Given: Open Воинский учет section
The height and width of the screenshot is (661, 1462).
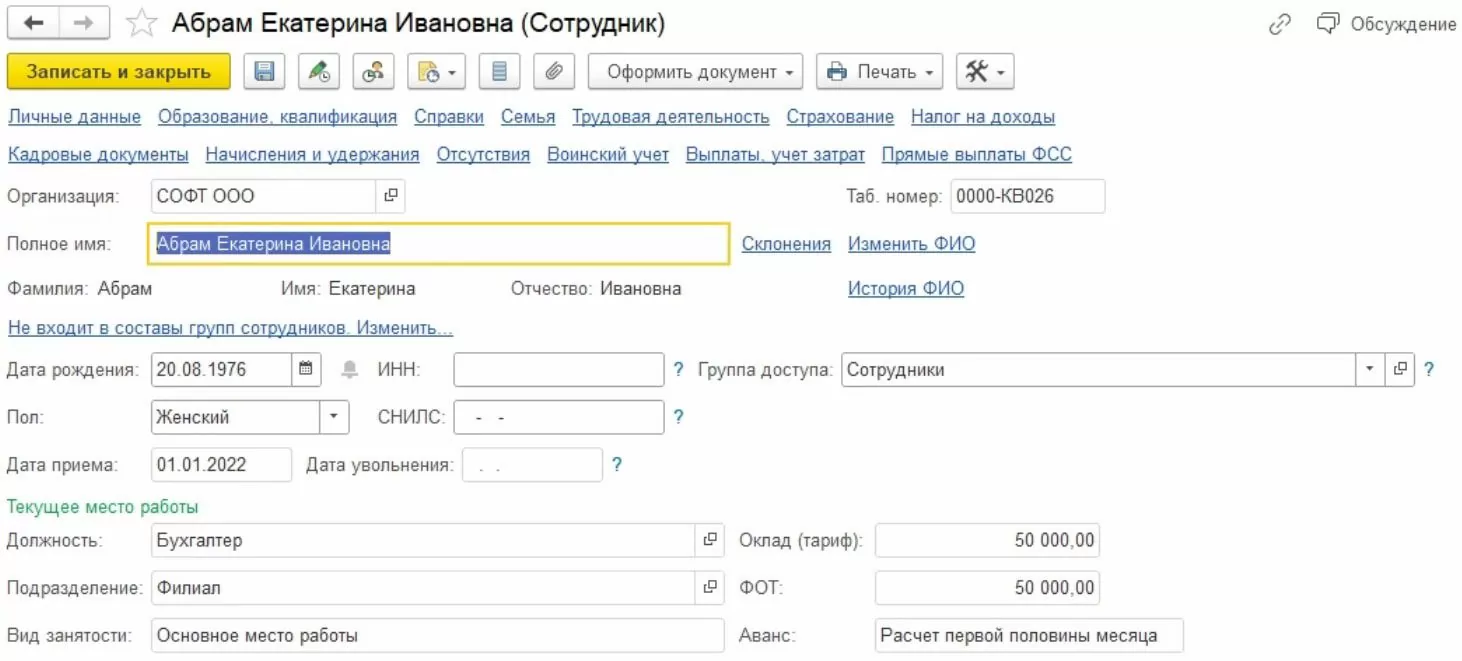Looking at the screenshot, I should coord(608,155).
